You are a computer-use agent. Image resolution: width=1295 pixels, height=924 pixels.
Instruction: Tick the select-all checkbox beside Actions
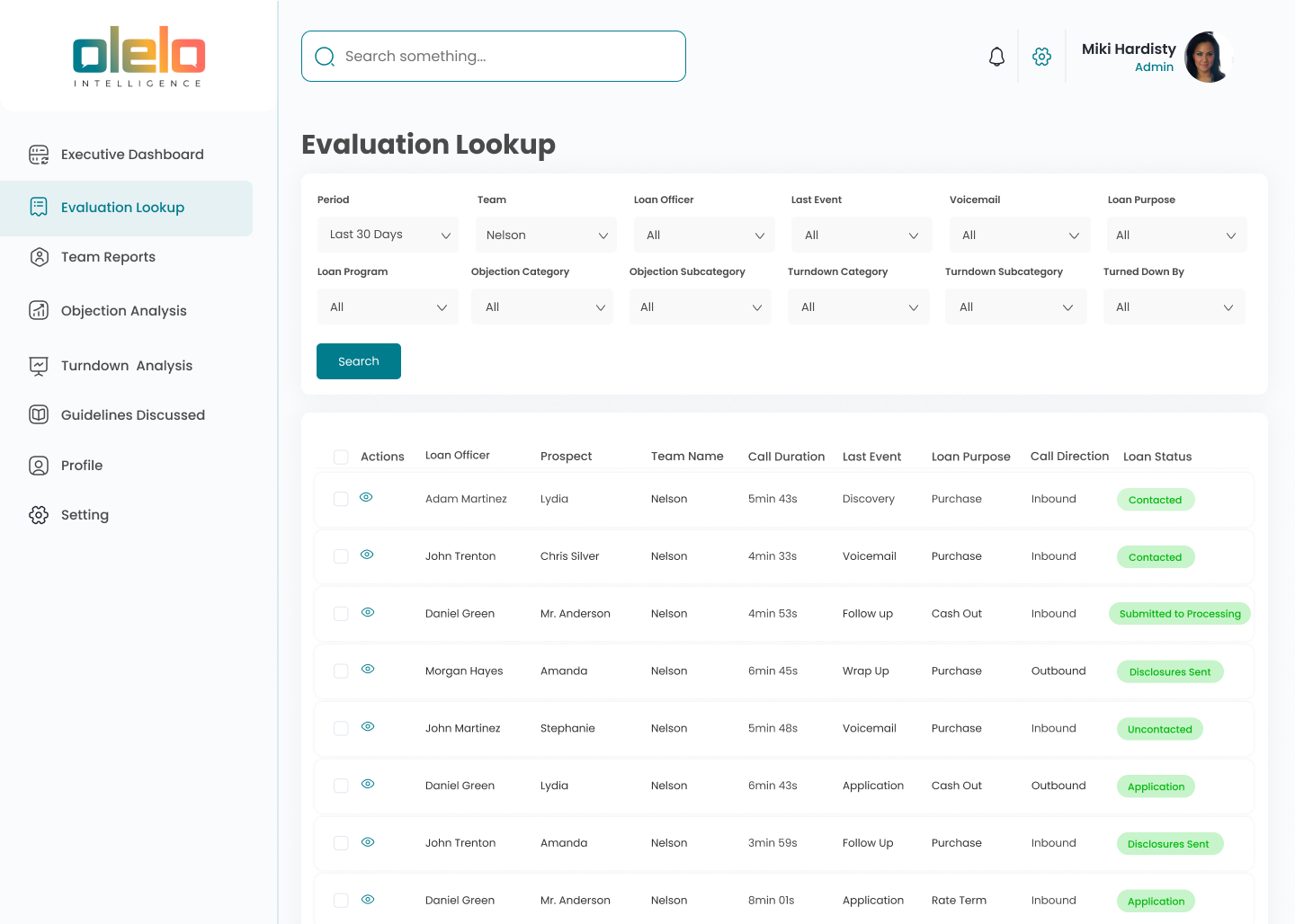(341, 457)
